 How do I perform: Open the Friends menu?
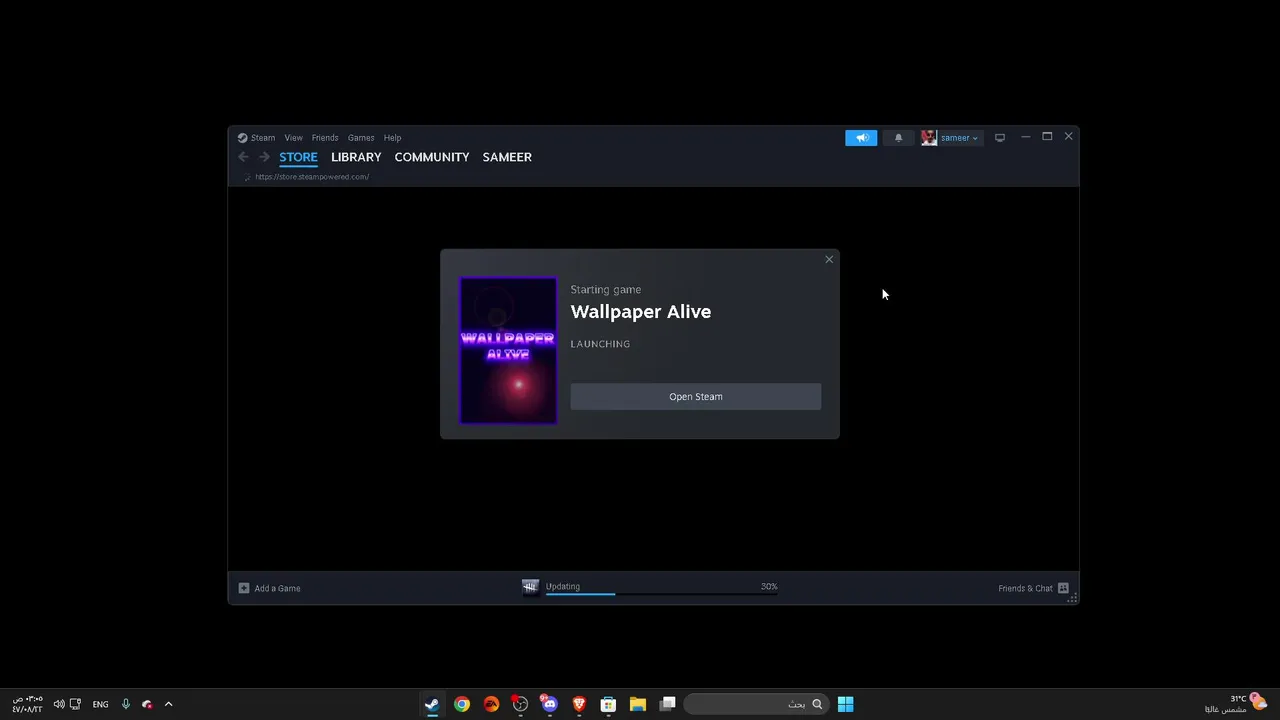tap(325, 138)
